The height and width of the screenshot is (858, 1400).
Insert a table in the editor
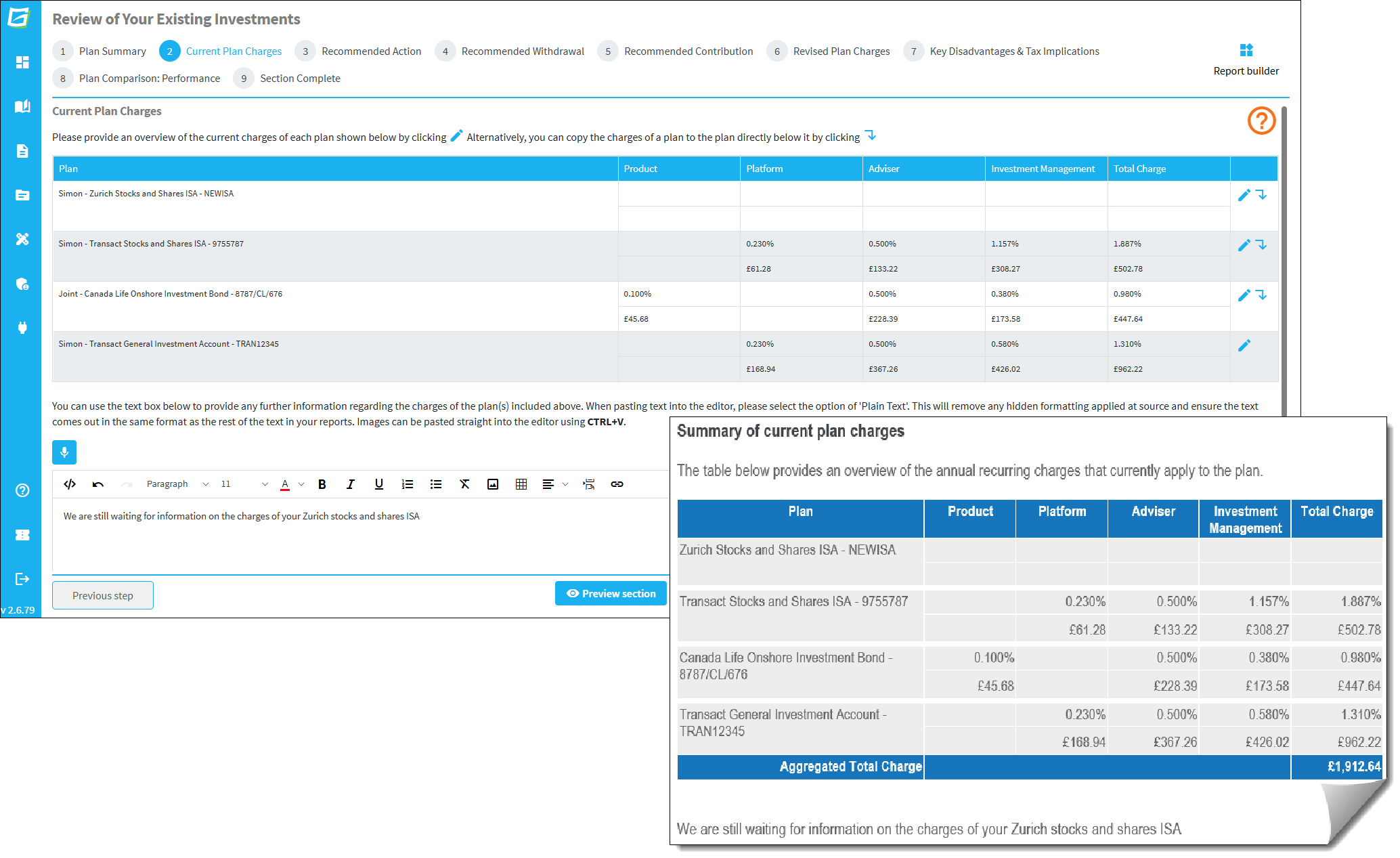click(x=521, y=484)
